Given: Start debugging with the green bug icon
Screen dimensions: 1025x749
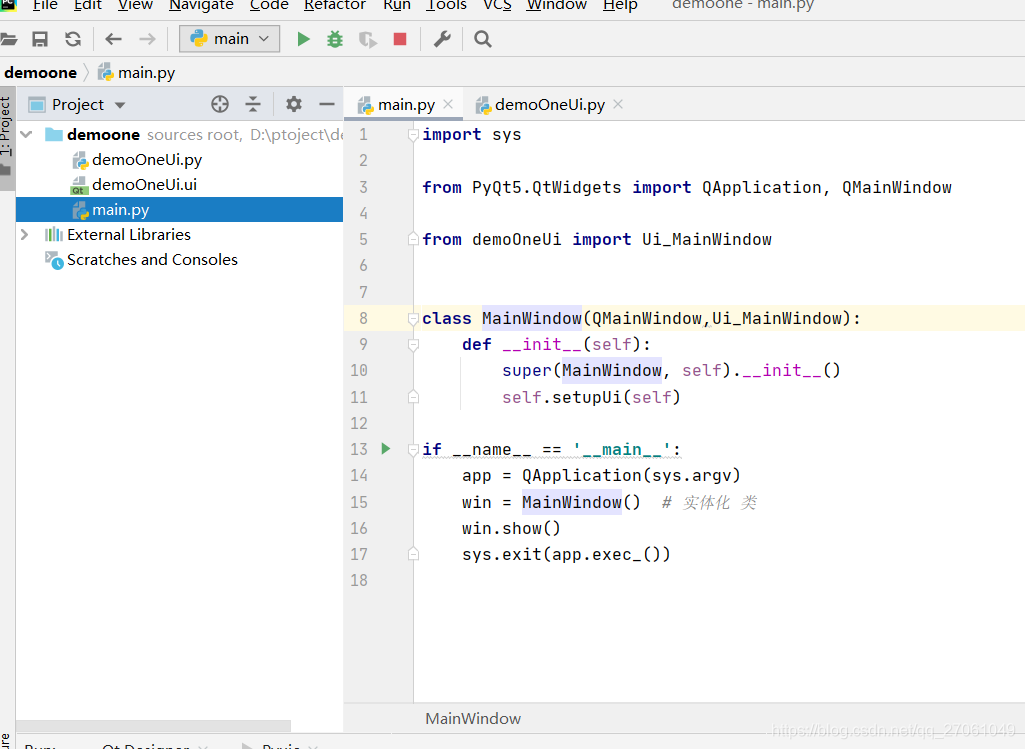Looking at the screenshot, I should pyautogui.click(x=335, y=39).
